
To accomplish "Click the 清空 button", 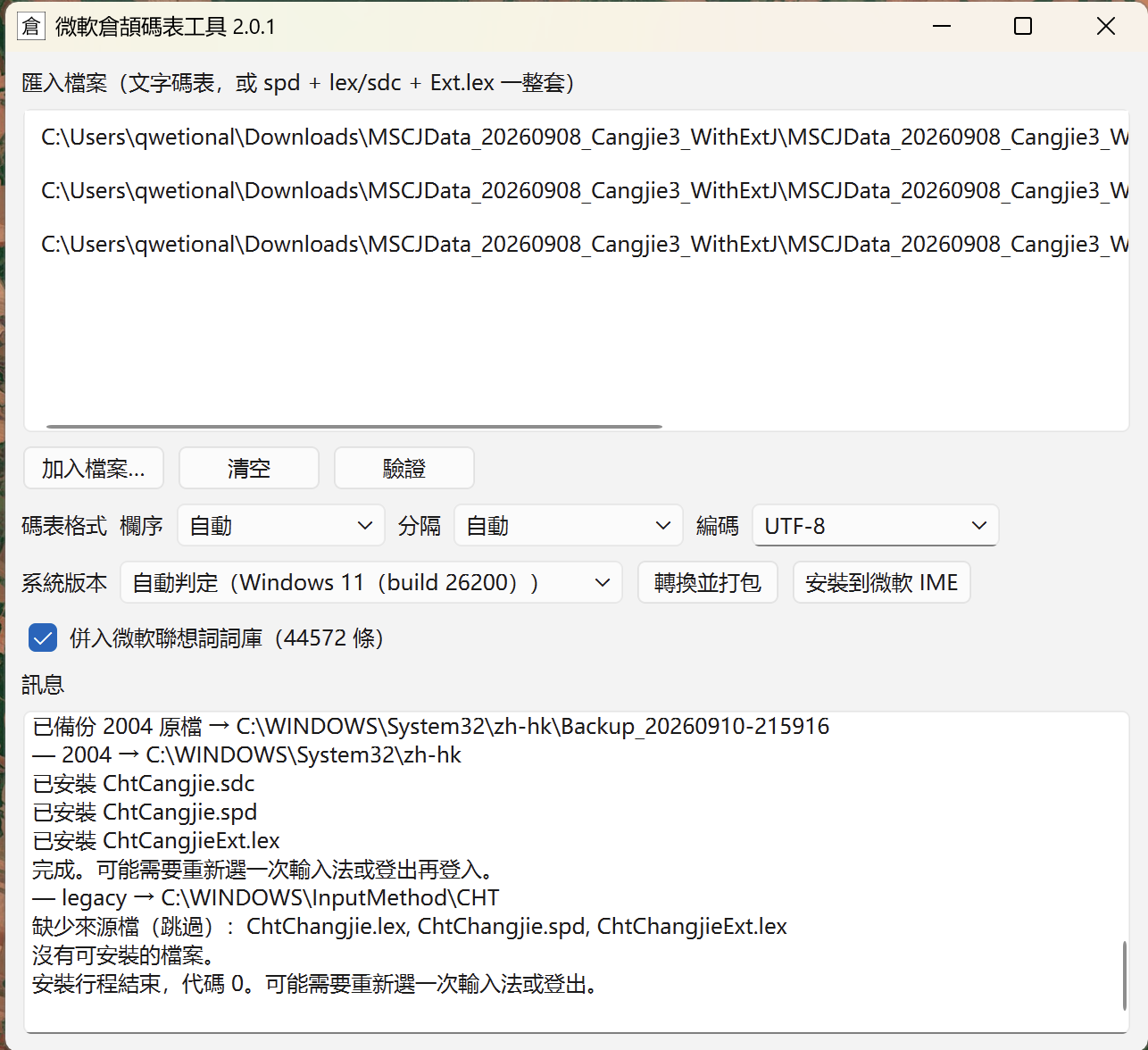I will (249, 468).
